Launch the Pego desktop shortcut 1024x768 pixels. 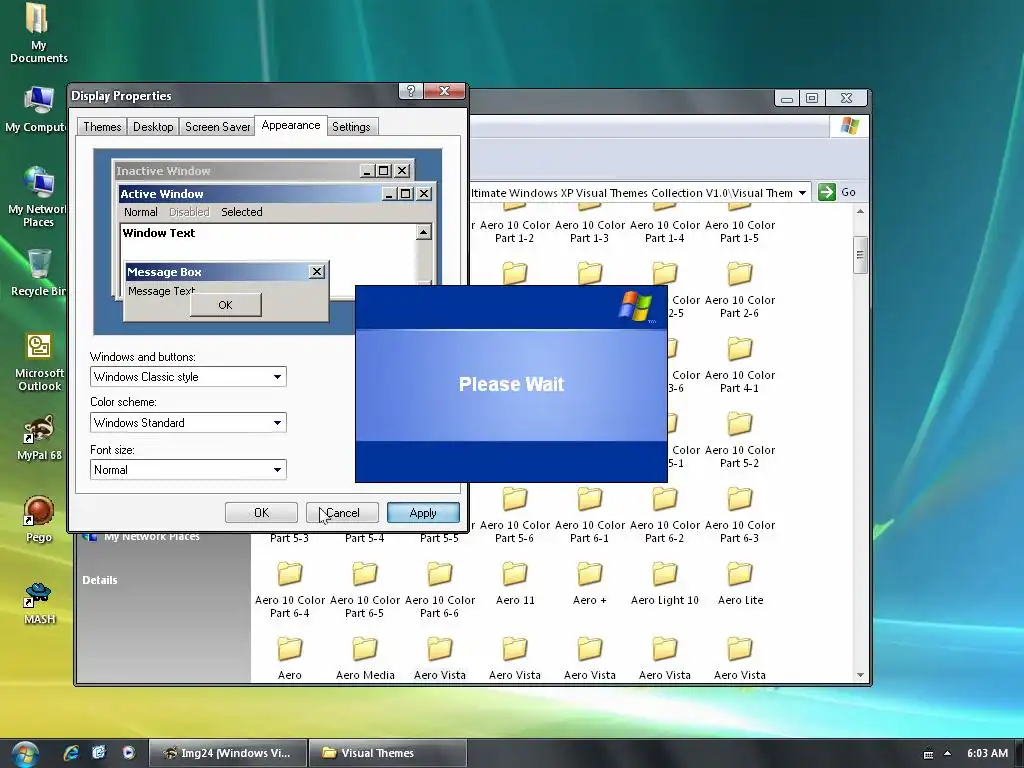[39, 519]
